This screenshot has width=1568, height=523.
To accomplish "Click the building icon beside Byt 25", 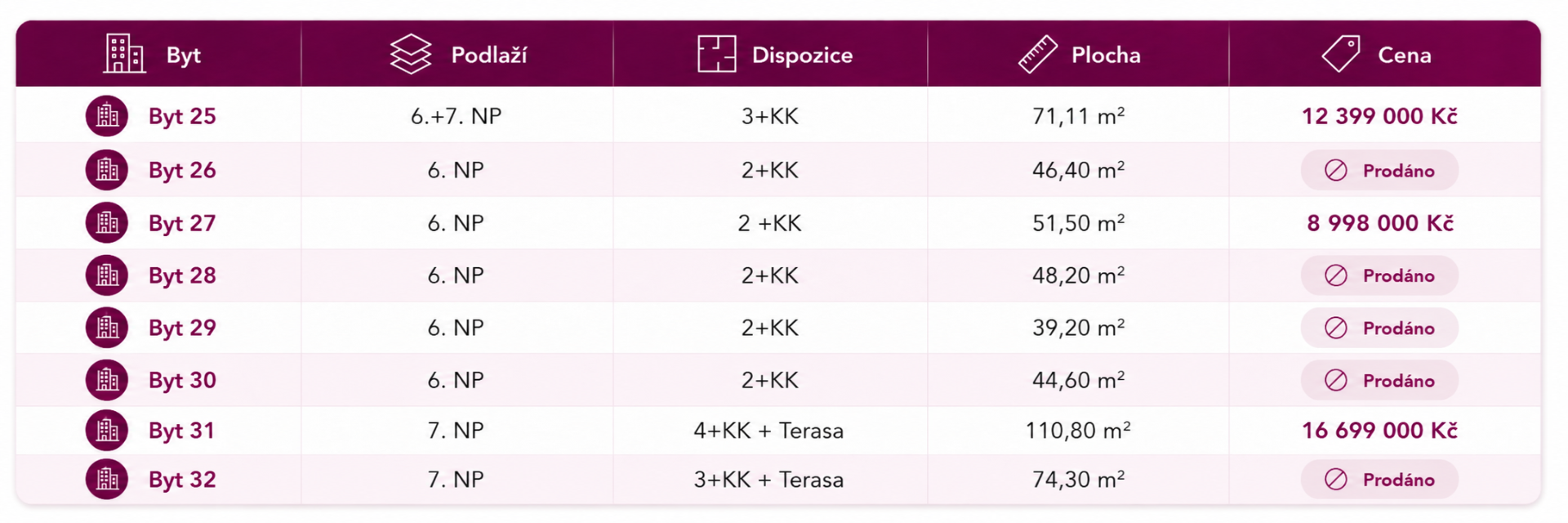I will [x=107, y=116].
